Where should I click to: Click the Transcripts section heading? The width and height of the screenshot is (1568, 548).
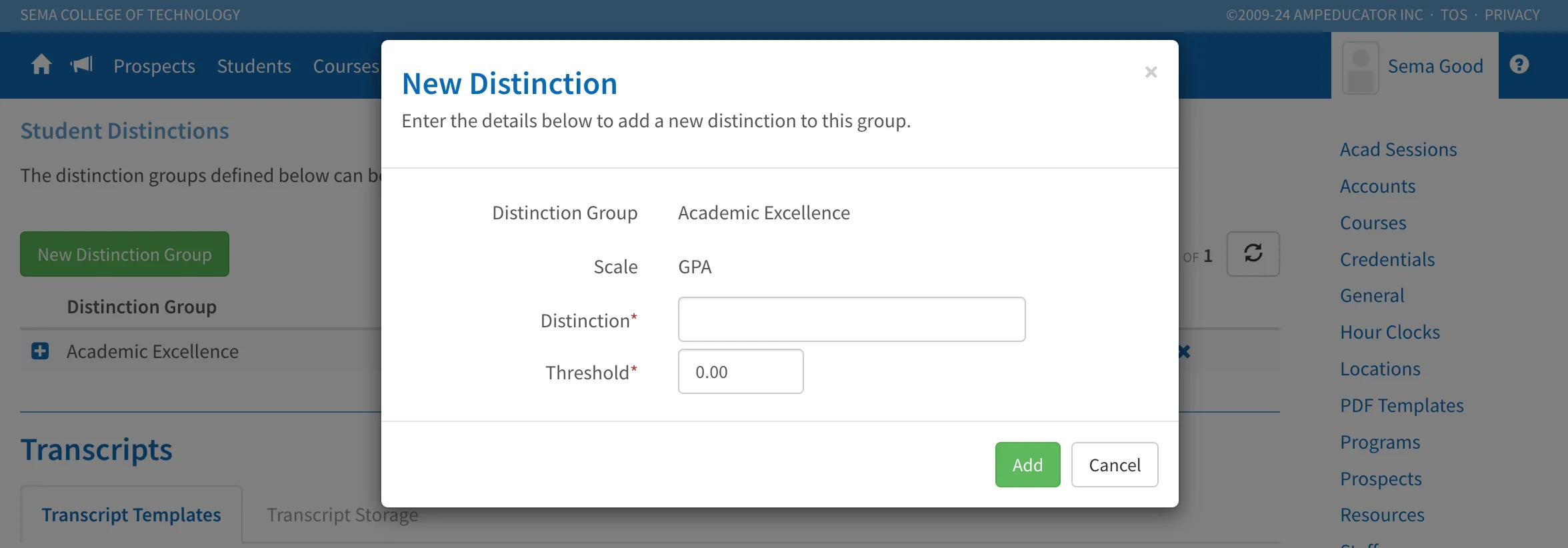click(97, 449)
